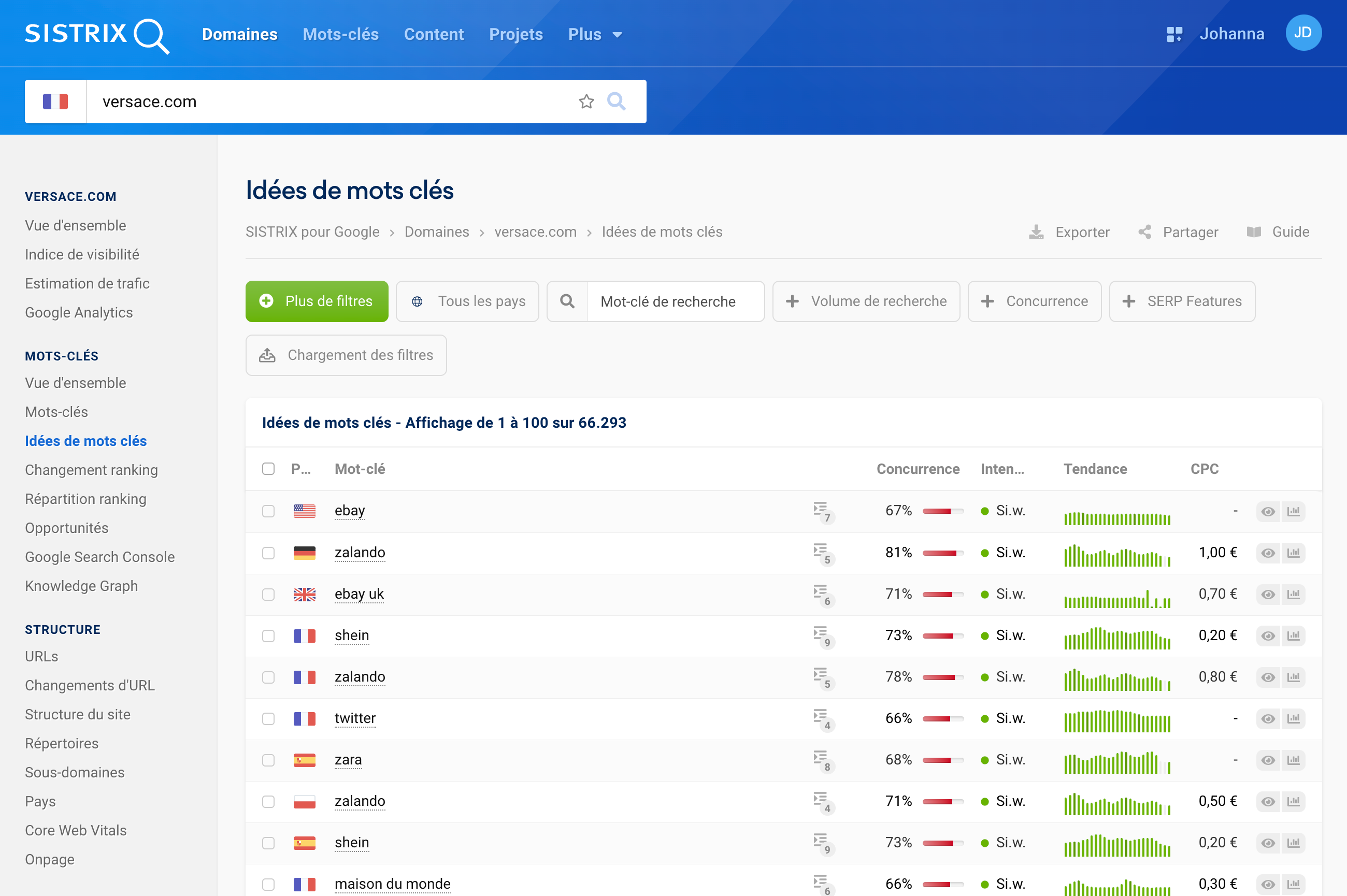Viewport: 1347px width, 896px height.
Task: Open the chart icon for ebay row
Action: tap(1293, 511)
